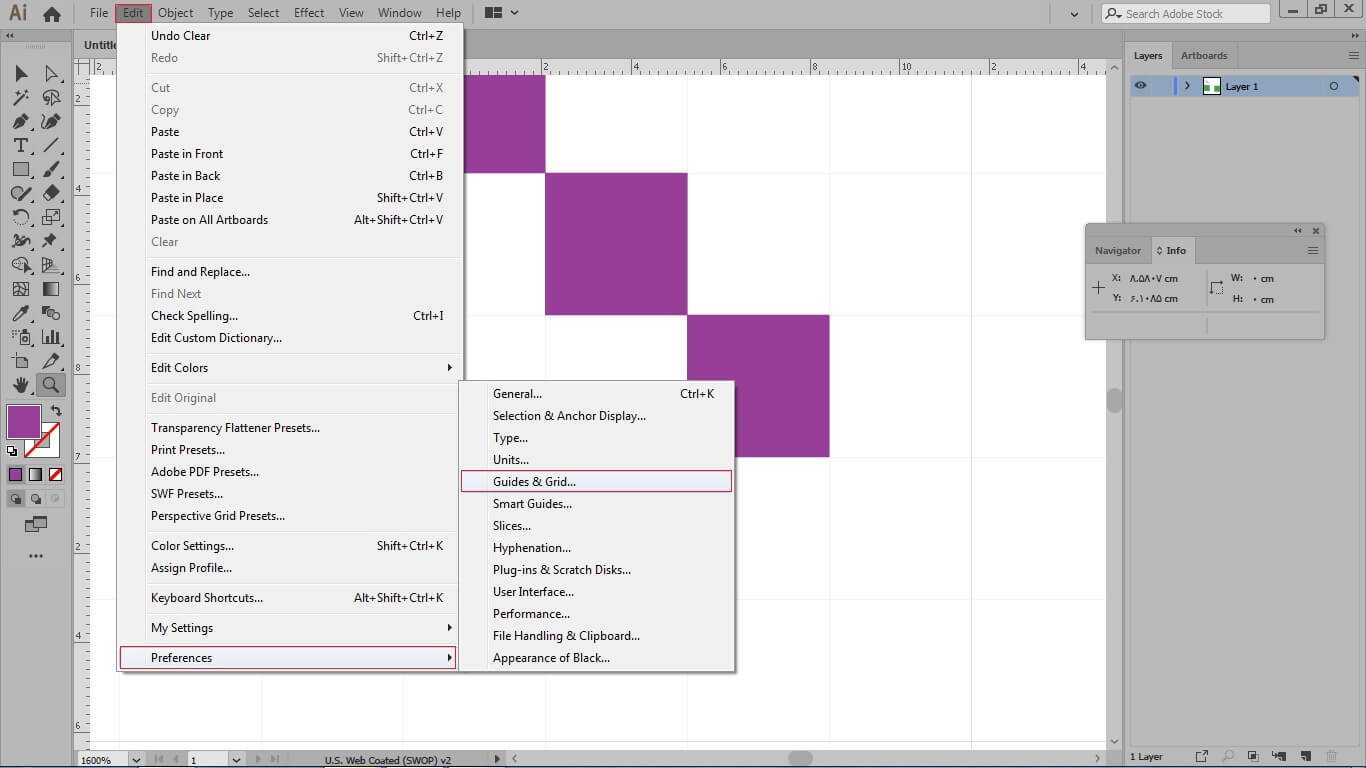
Task: Click Layer 1 target circle
Action: (x=1333, y=87)
